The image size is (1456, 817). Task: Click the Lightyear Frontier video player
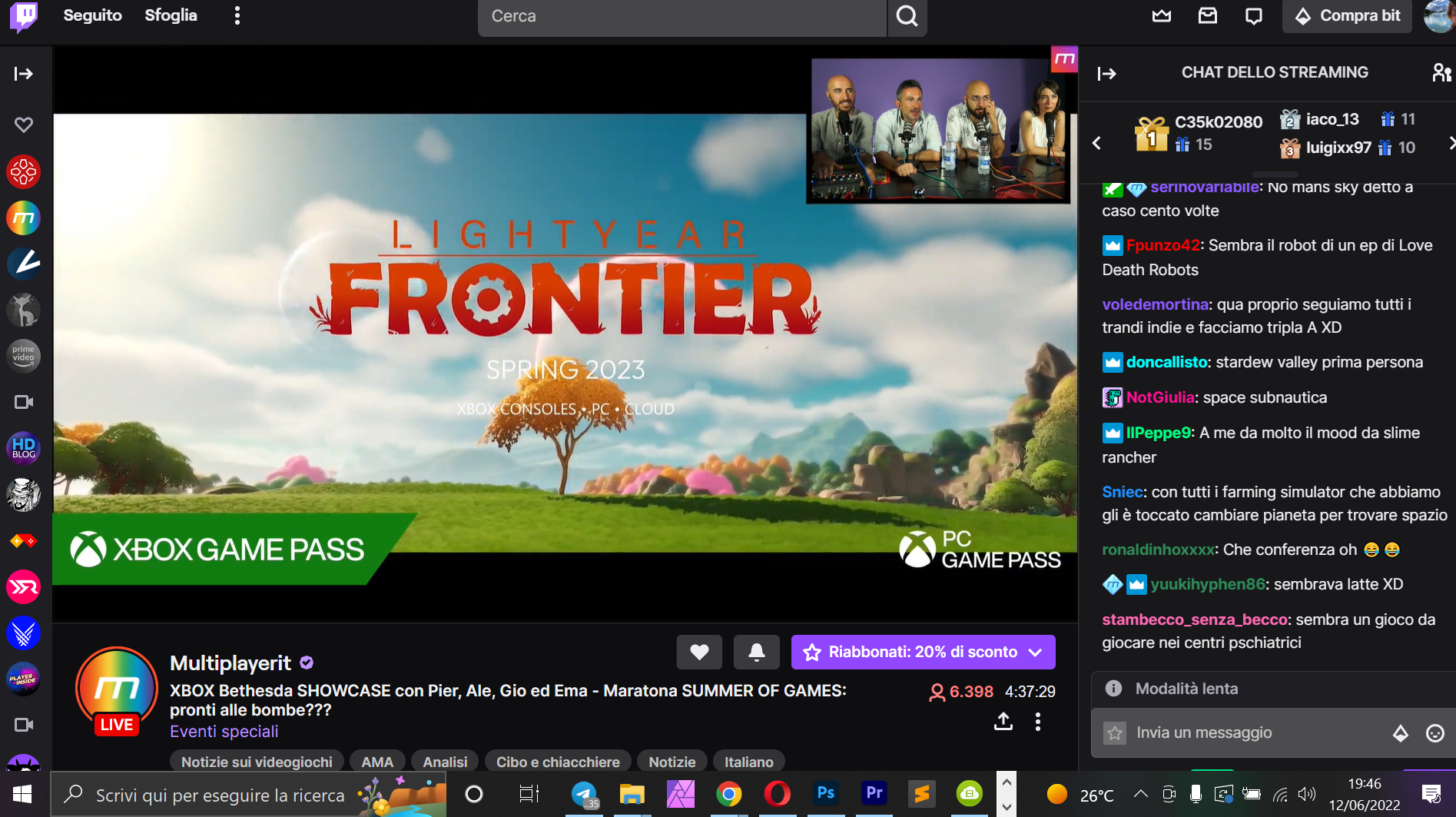point(565,334)
